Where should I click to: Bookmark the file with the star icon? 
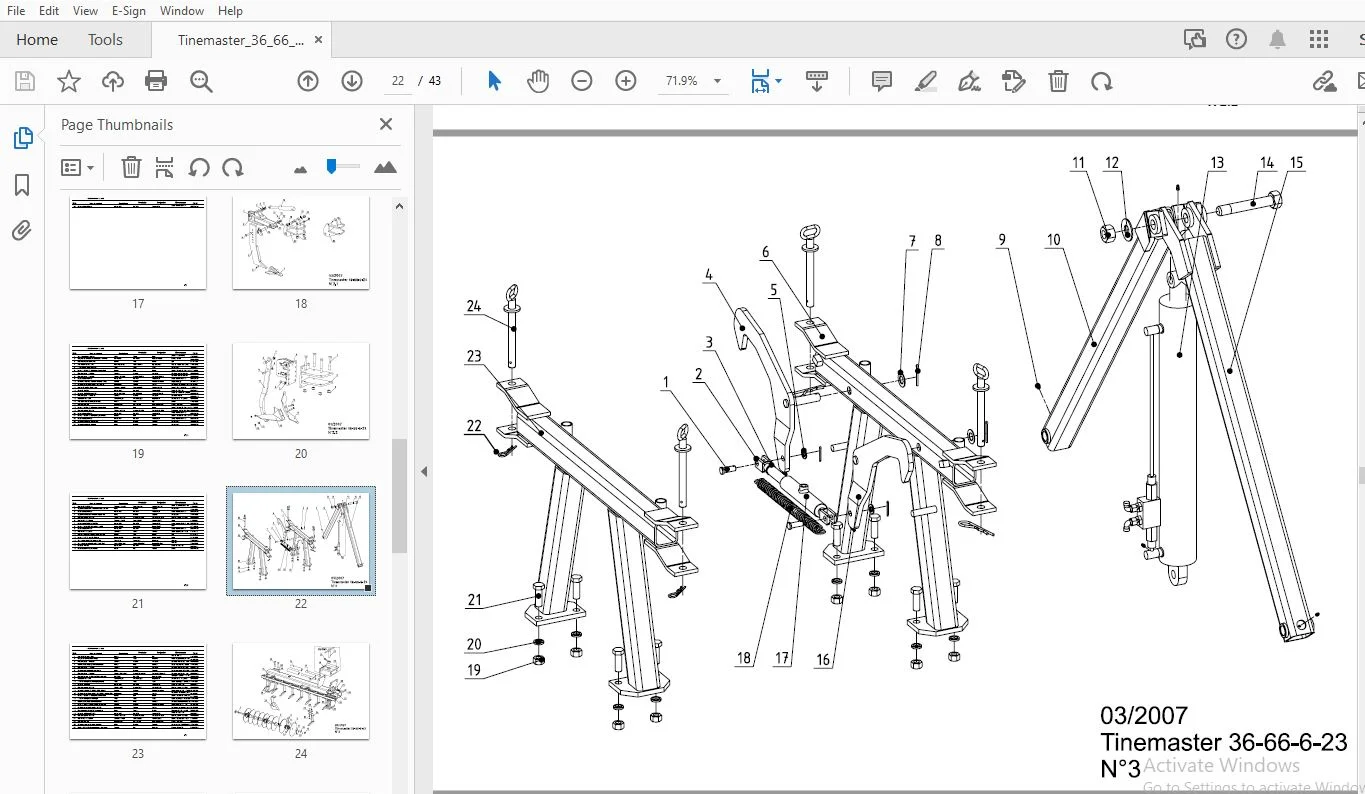[69, 81]
